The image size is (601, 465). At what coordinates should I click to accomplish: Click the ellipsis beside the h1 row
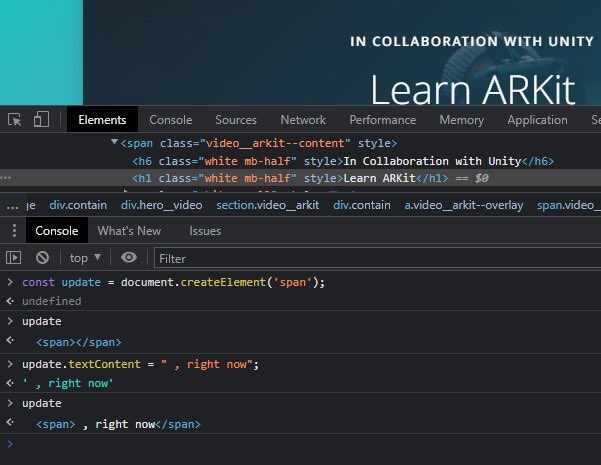6,178
